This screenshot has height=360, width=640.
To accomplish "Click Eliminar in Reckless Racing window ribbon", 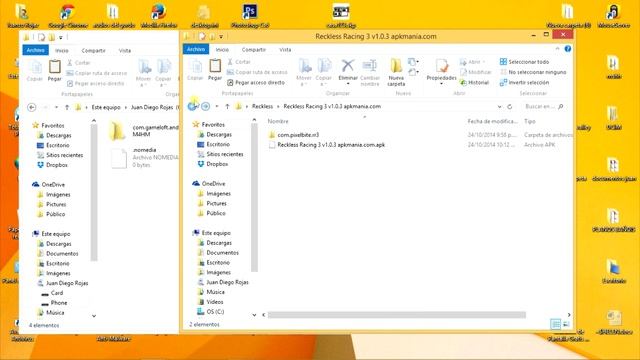I will coord(348,70).
